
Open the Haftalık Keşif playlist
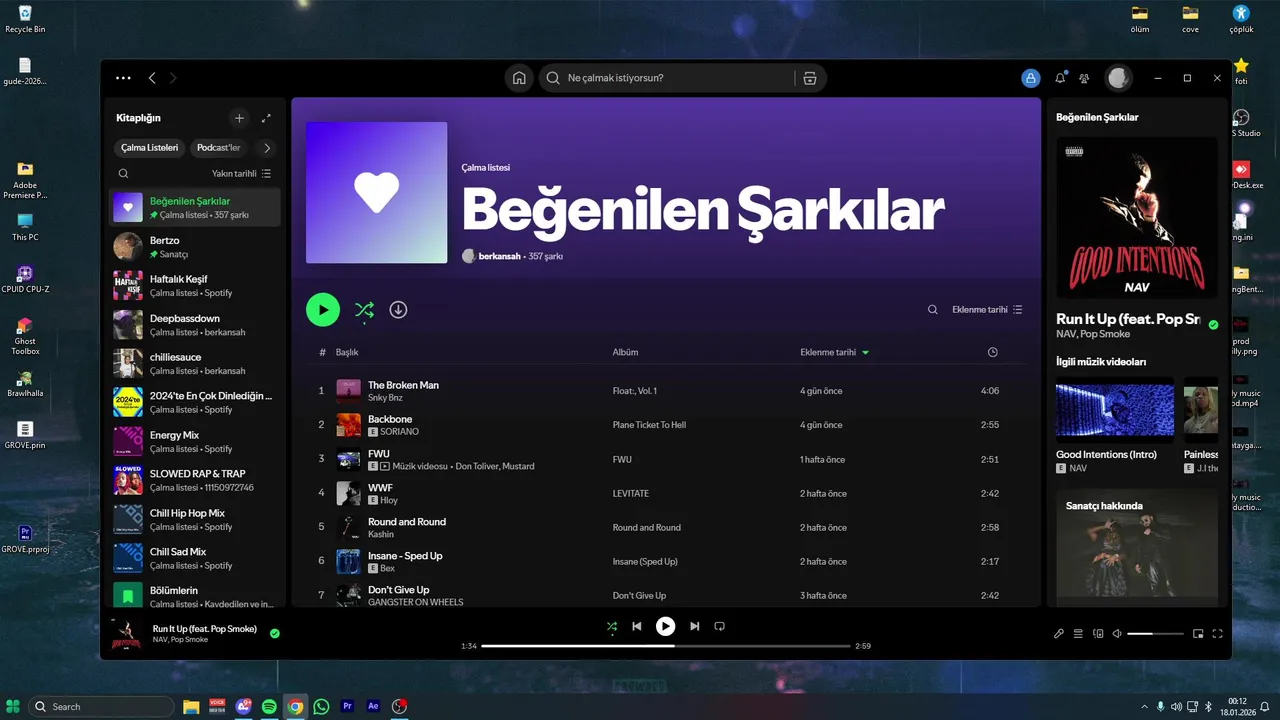[195, 286]
